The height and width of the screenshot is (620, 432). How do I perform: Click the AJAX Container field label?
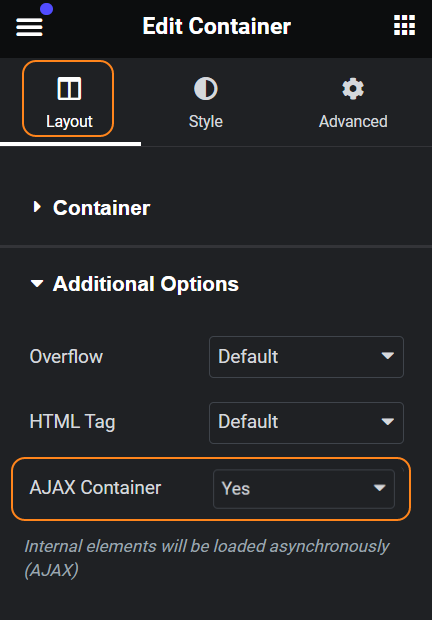[95, 488]
